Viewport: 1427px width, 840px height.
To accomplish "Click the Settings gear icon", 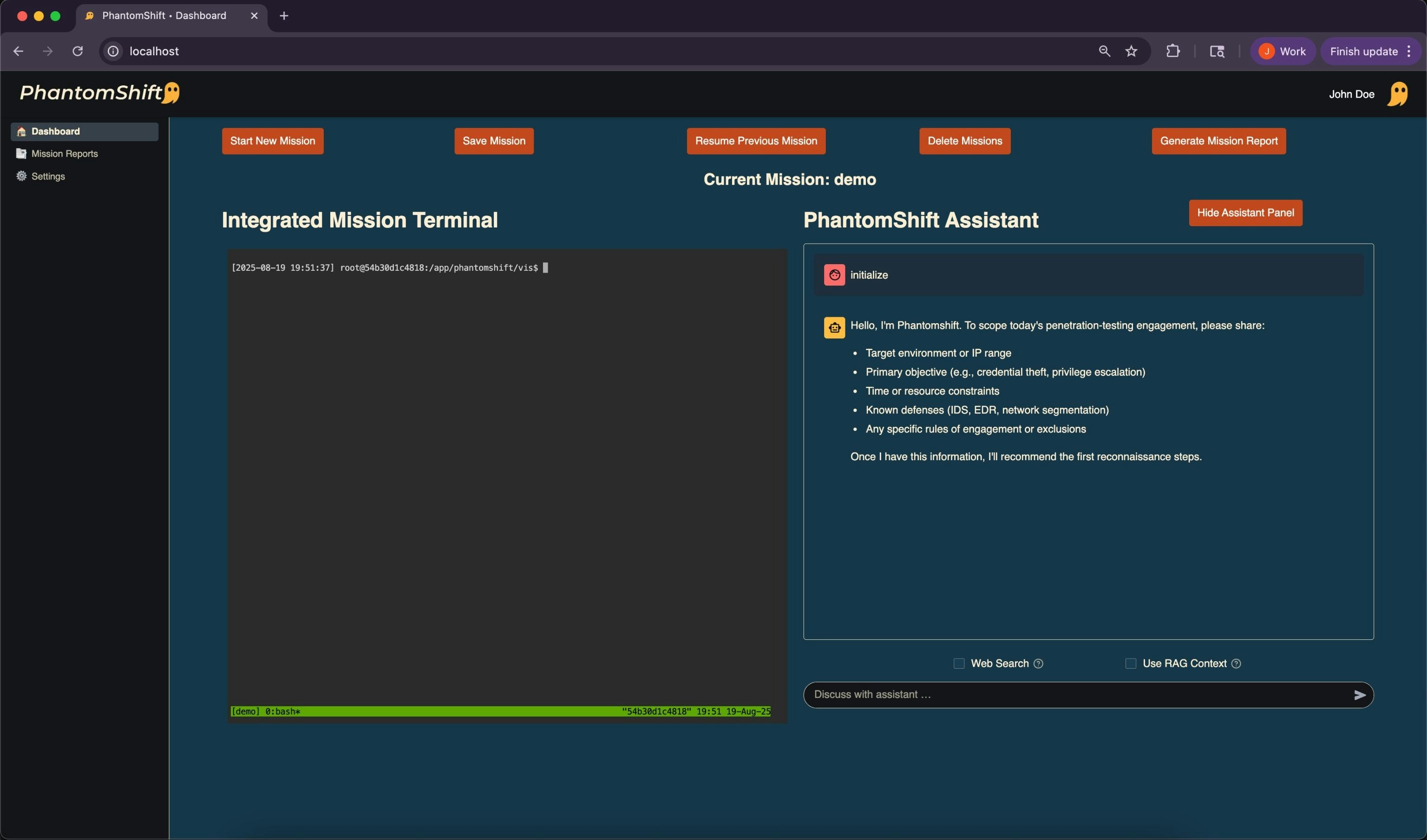I will point(21,176).
